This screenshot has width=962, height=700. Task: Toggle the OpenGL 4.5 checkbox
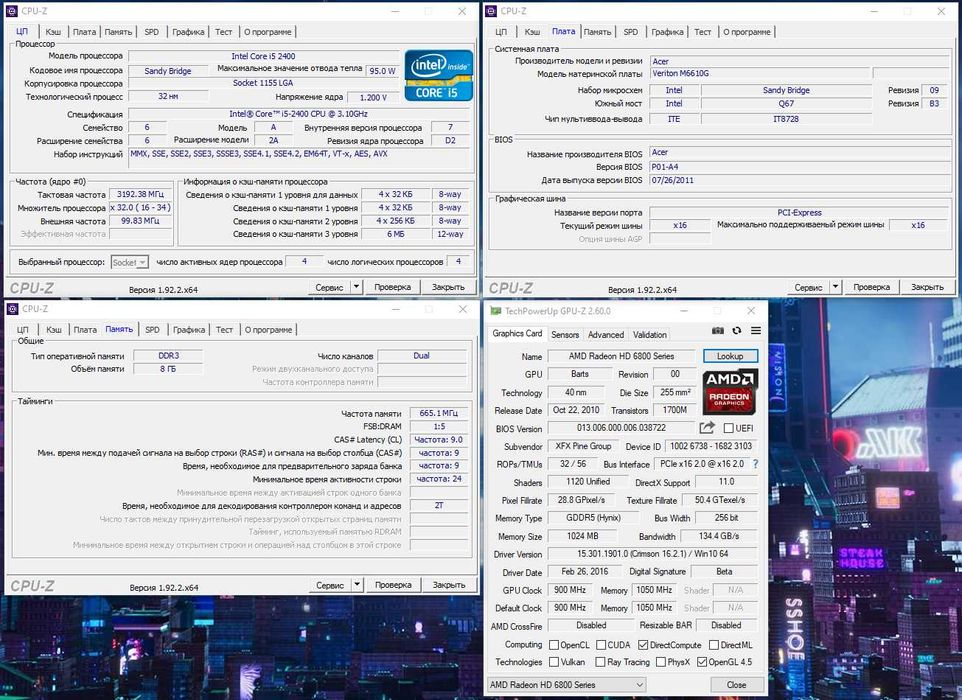click(x=702, y=662)
